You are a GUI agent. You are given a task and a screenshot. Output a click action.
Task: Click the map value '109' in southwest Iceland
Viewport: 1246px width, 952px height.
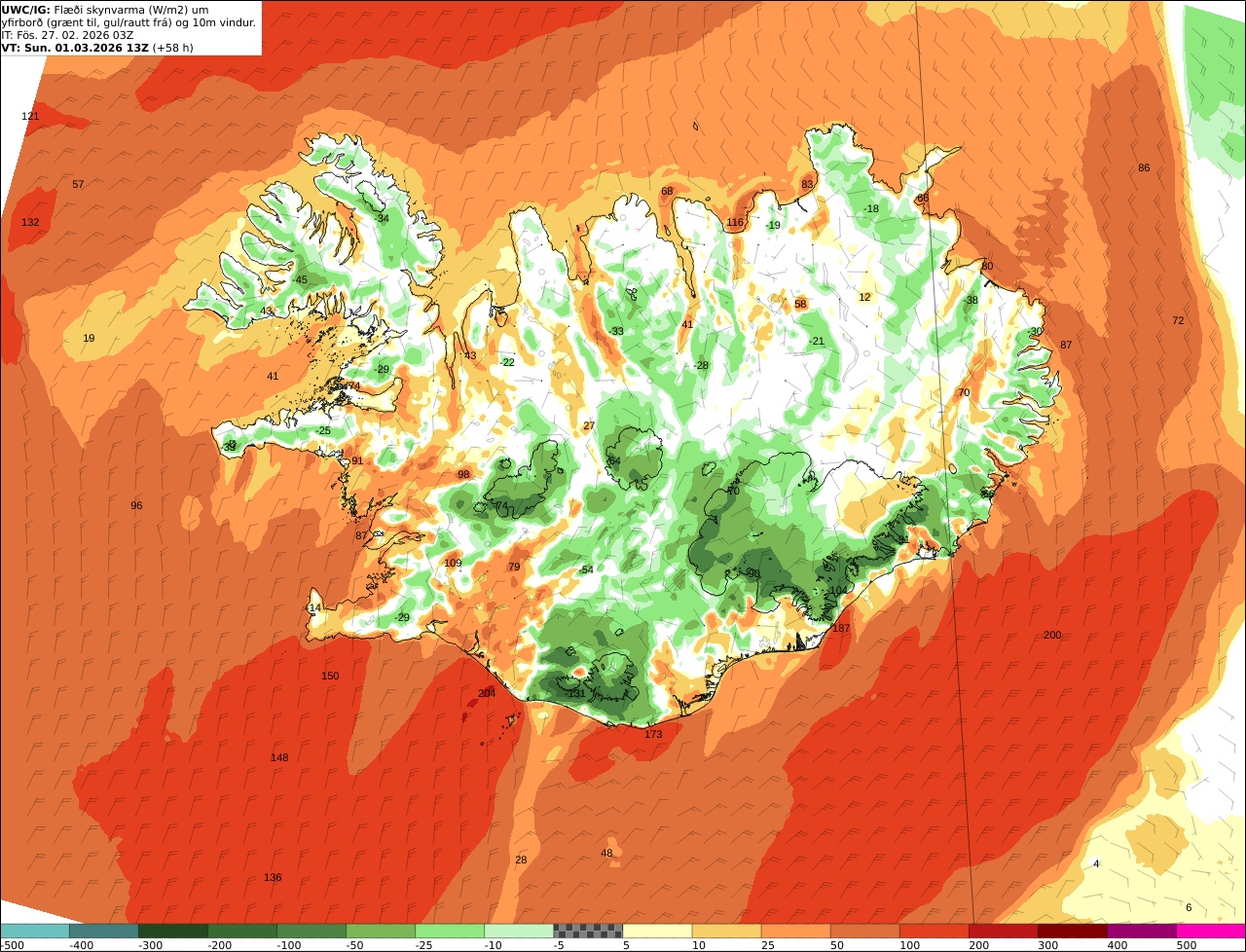click(453, 563)
